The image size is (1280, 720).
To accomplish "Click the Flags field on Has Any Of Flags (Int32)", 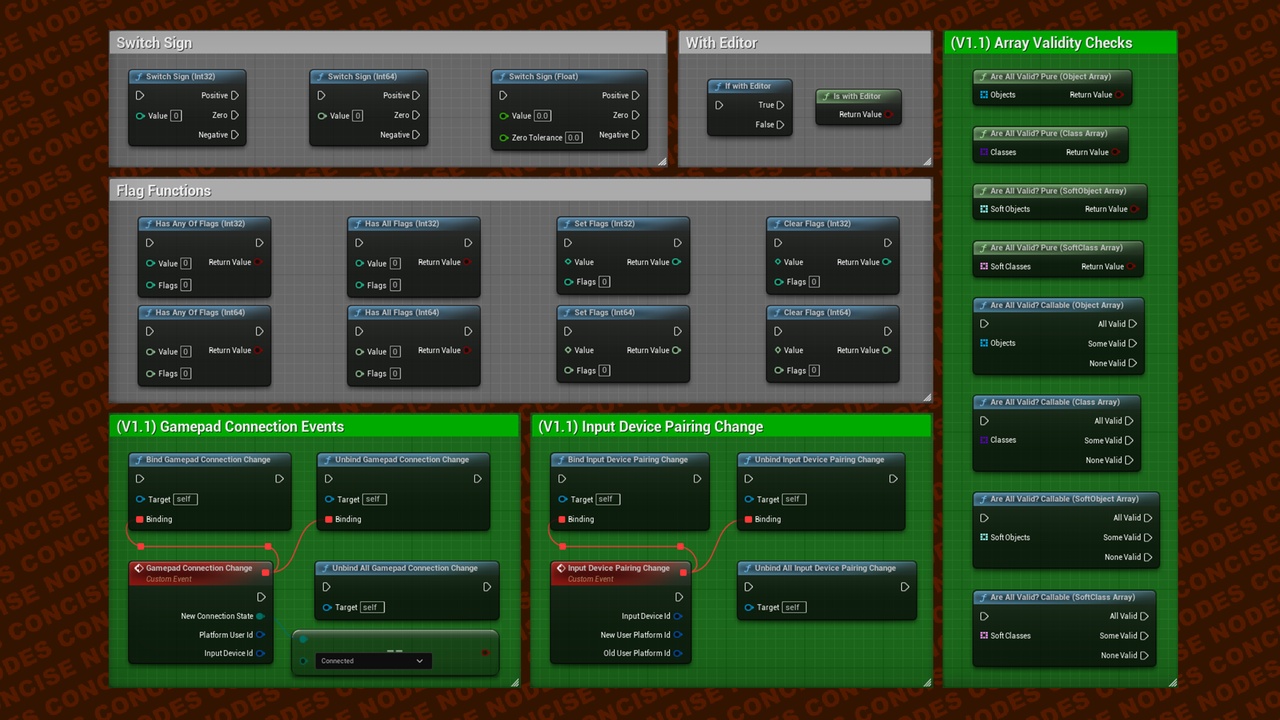I will [186, 285].
